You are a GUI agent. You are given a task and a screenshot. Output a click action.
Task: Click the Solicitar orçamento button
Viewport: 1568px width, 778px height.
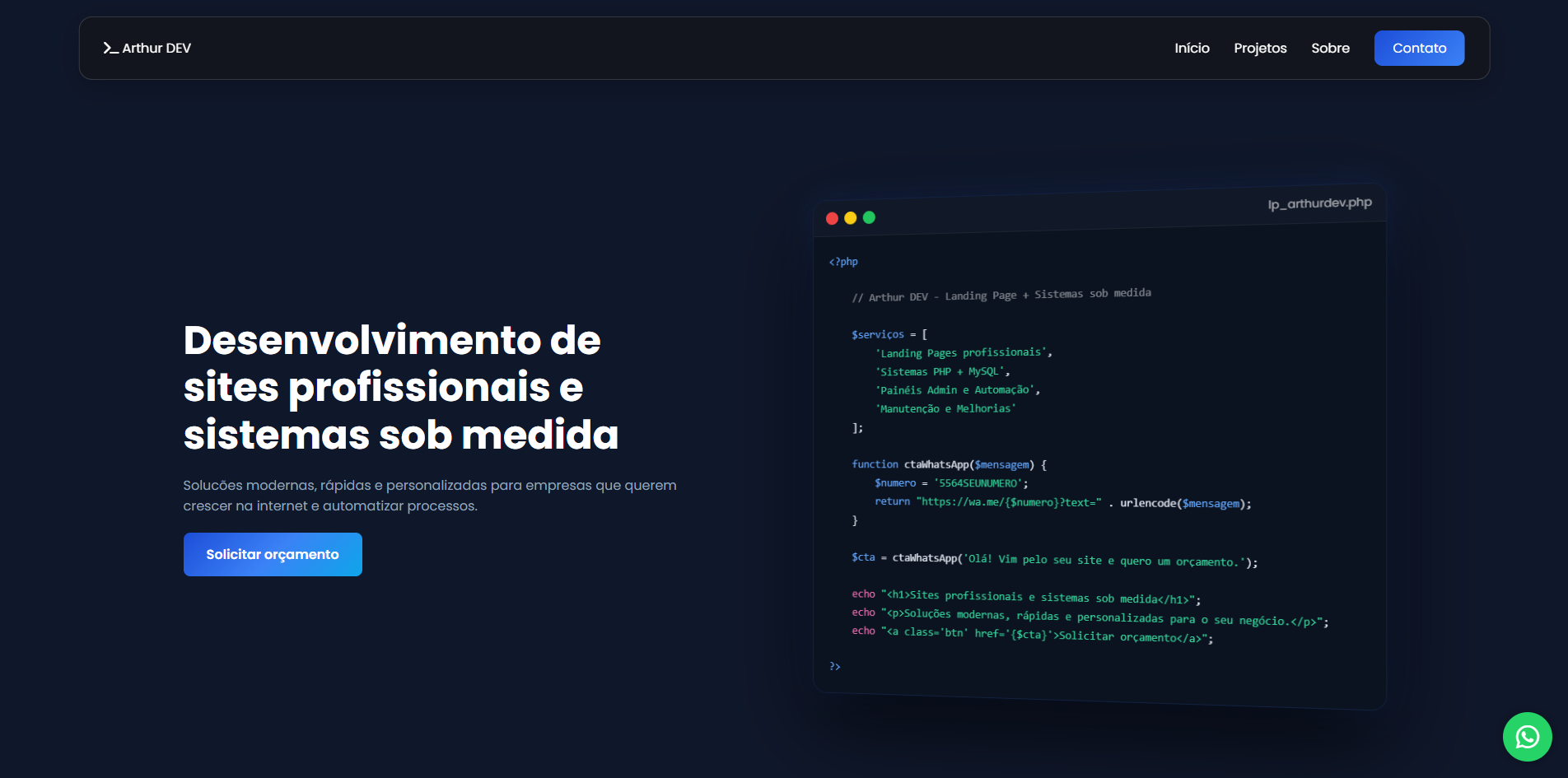[x=273, y=555]
